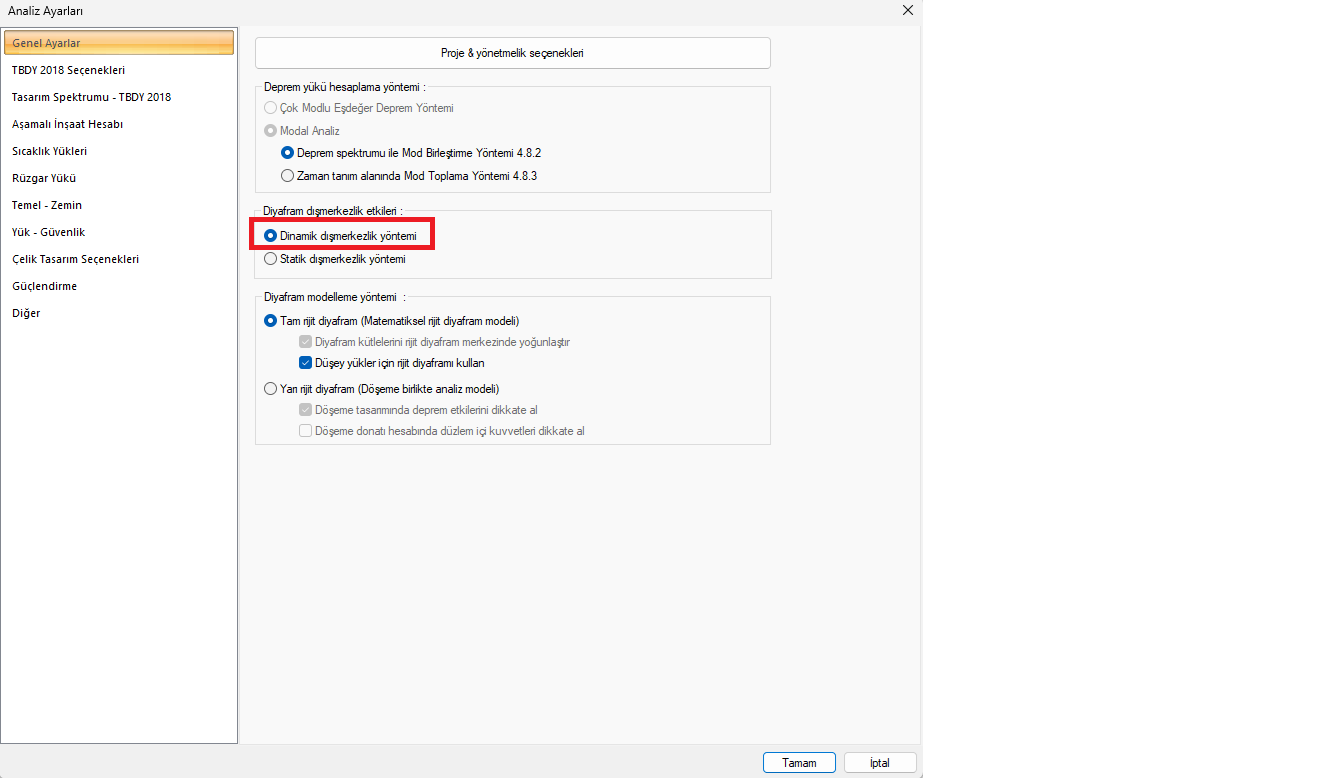Confirm settings with the Tamam button

(799, 763)
